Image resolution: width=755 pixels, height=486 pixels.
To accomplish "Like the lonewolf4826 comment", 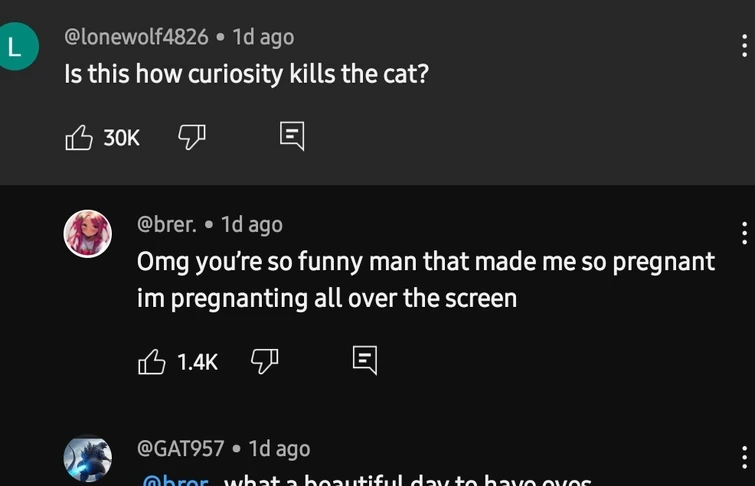I will (79, 137).
